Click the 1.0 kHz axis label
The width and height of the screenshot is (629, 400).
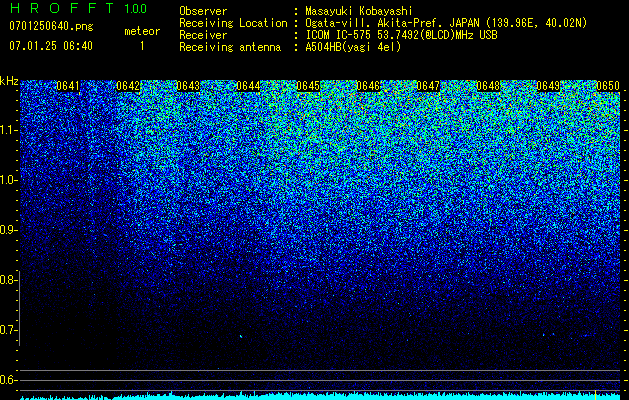coord(9,180)
